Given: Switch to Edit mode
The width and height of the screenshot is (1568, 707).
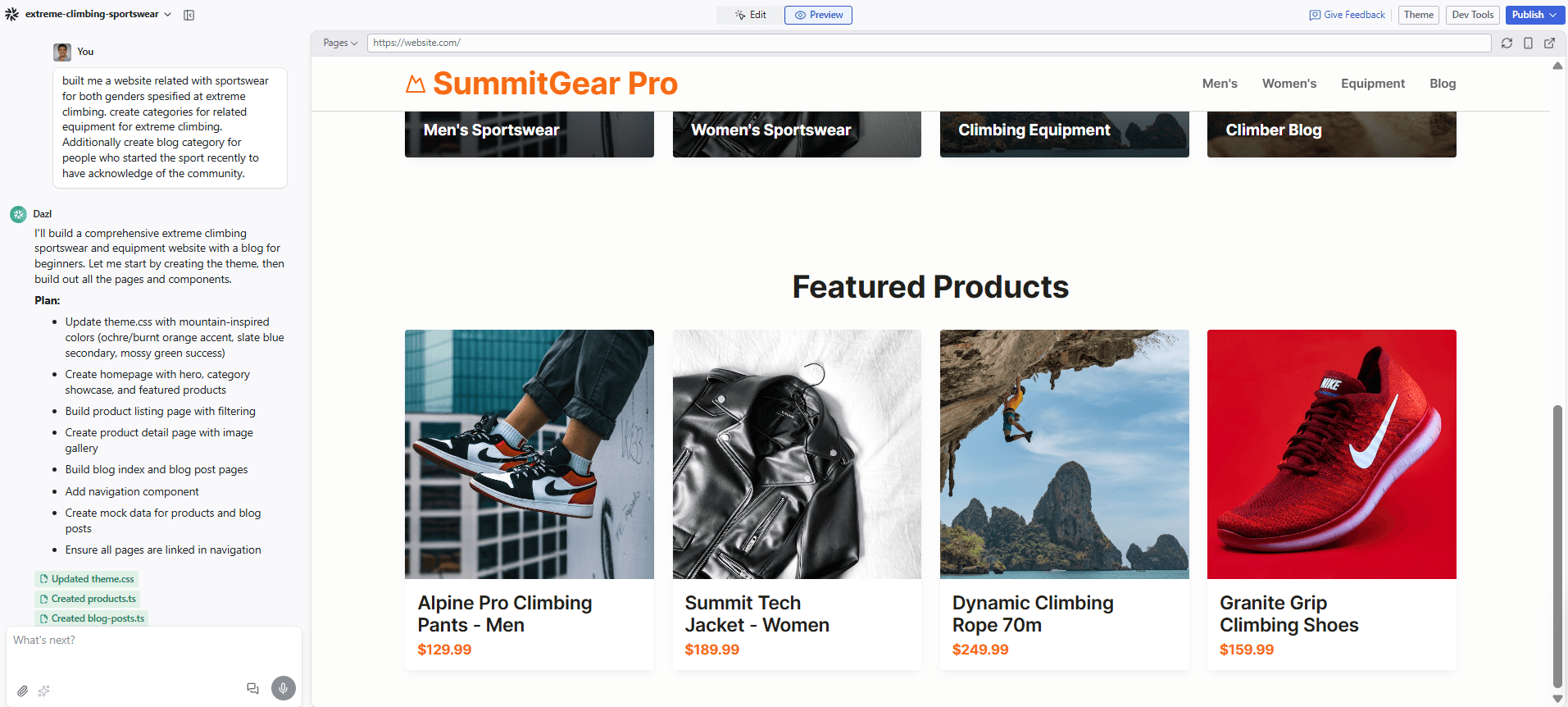Looking at the screenshot, I should 751,15.
